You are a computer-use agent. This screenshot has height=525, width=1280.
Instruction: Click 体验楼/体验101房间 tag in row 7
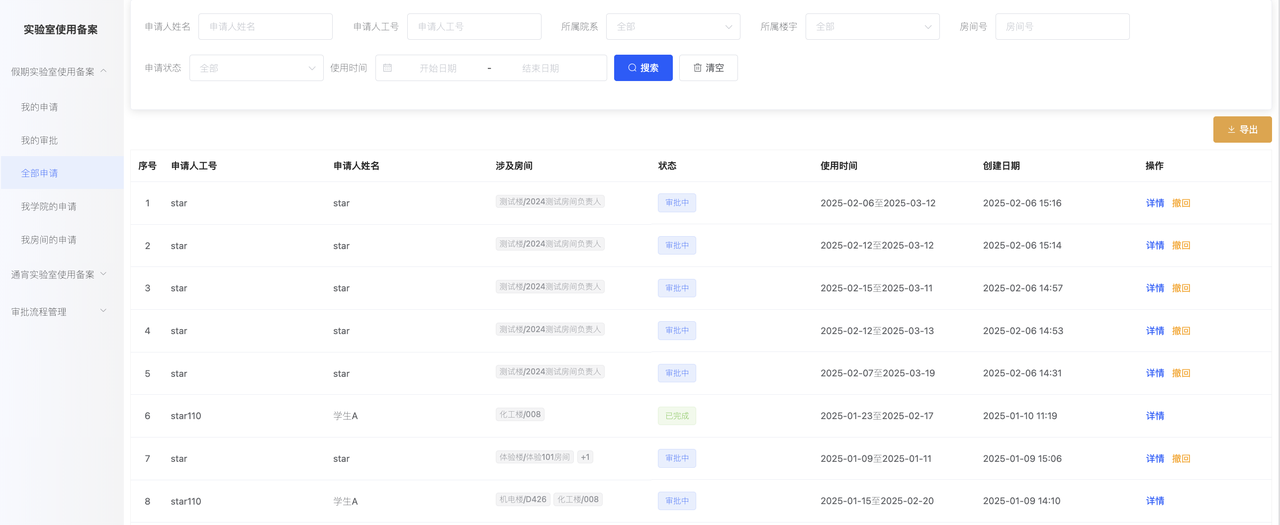point(535,457)
